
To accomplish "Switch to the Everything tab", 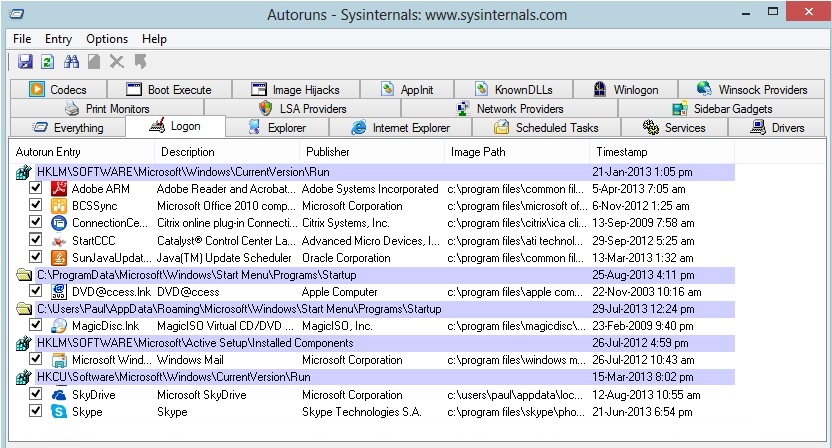I will 68,128.
